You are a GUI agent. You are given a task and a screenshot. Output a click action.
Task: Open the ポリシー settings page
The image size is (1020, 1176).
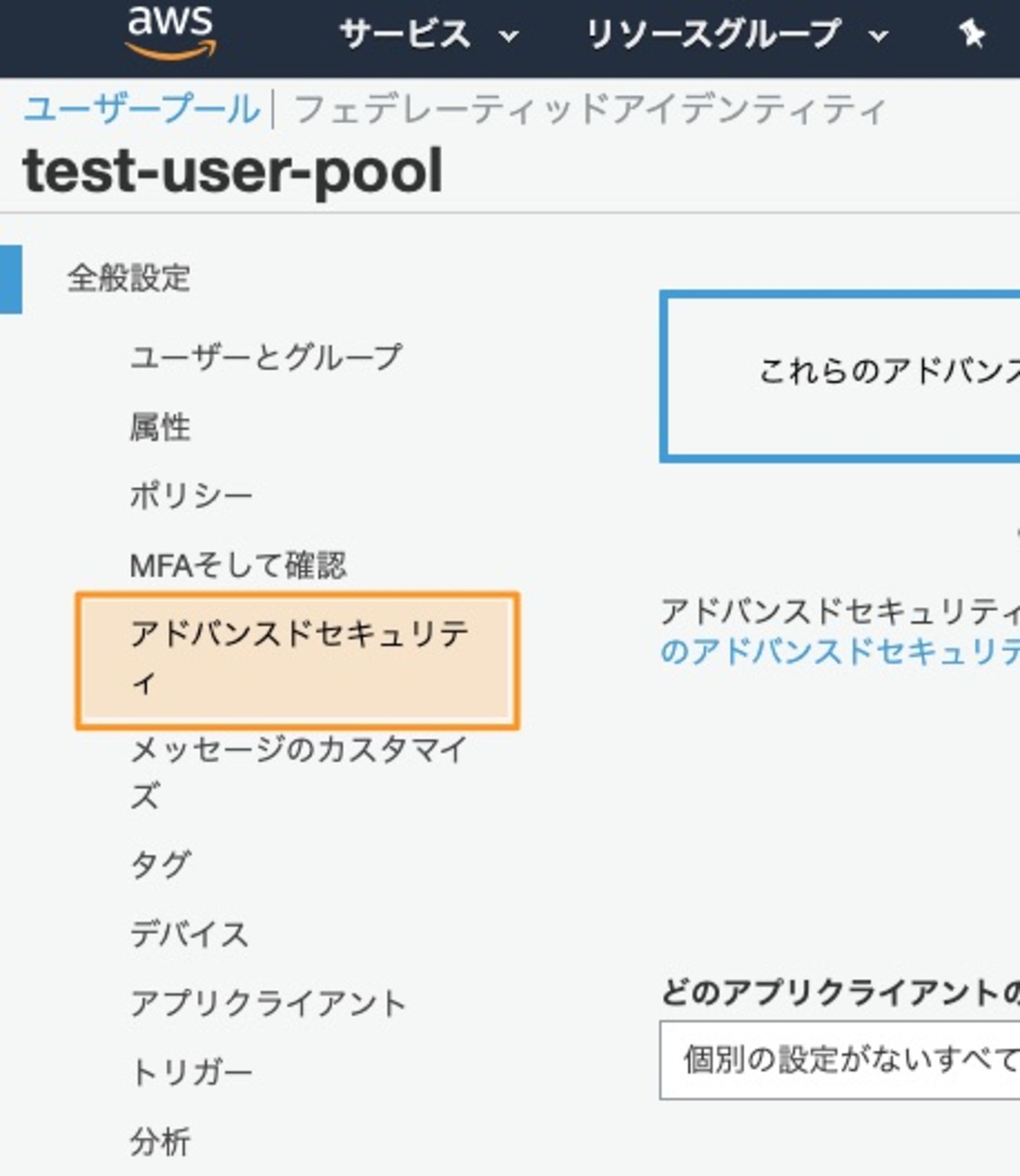[x=191, y=494]
